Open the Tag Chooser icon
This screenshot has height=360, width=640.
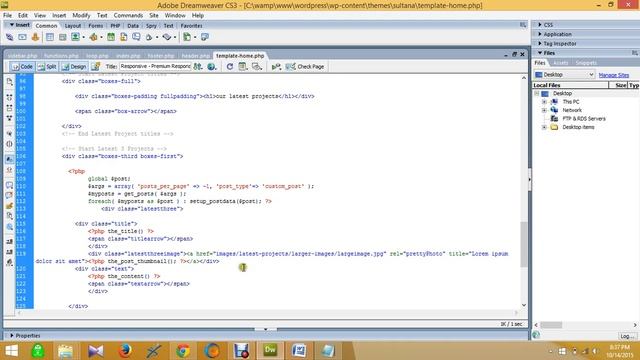205,37
